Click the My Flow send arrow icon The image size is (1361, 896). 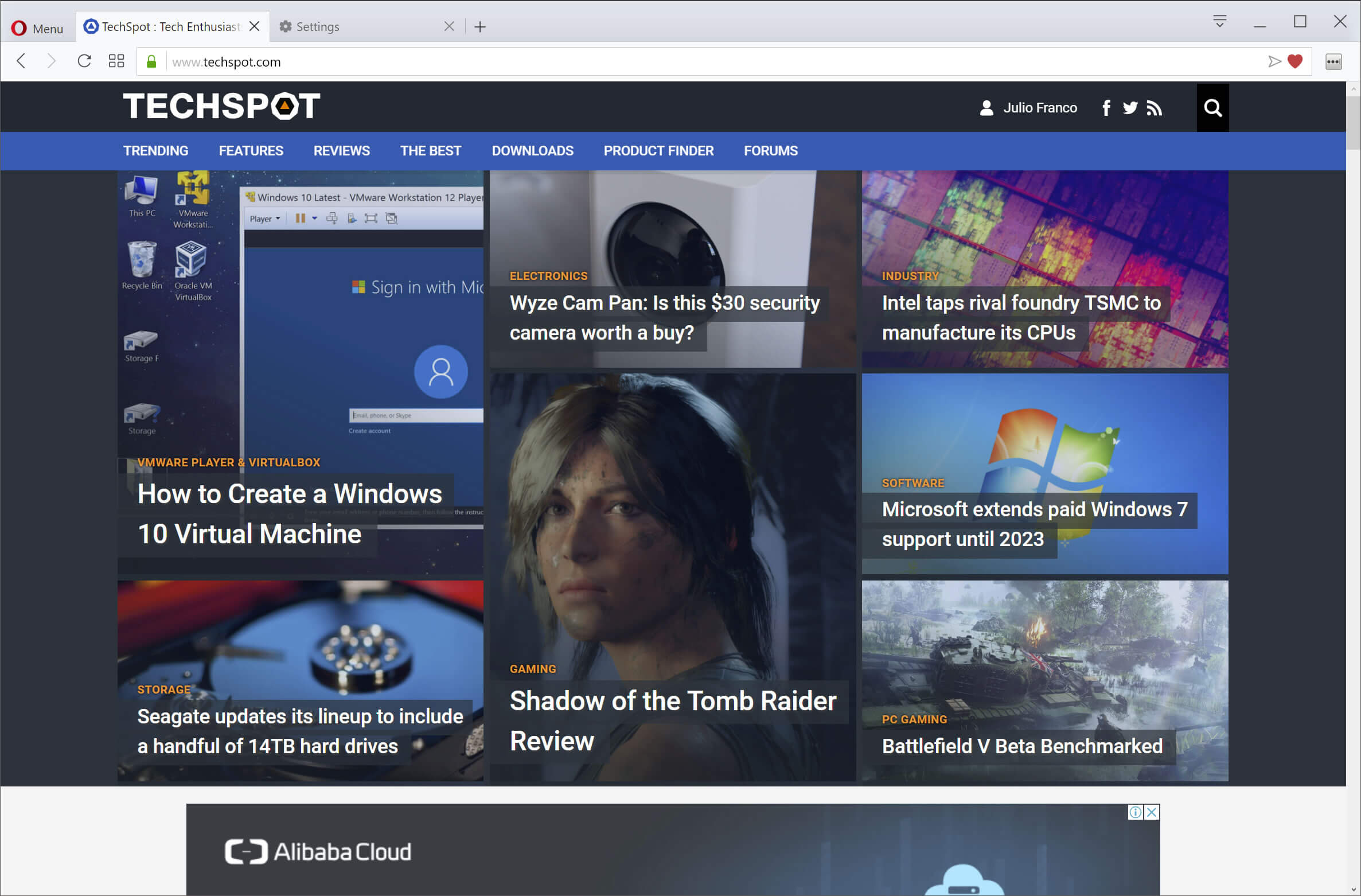(1274, 61)
